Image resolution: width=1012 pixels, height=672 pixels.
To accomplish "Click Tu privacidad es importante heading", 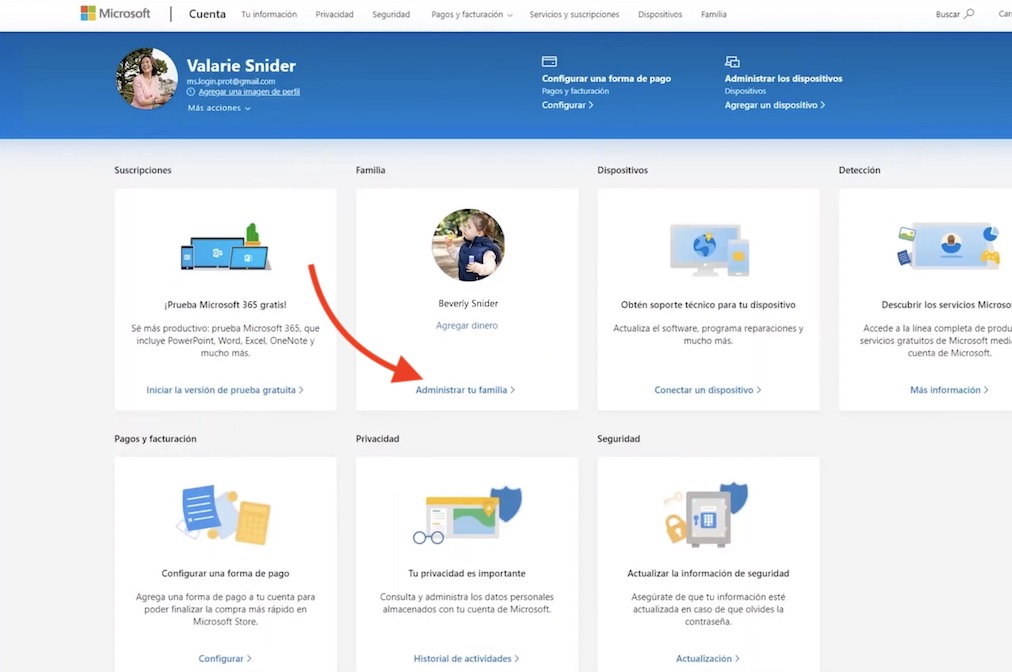I will click(467, 573).
